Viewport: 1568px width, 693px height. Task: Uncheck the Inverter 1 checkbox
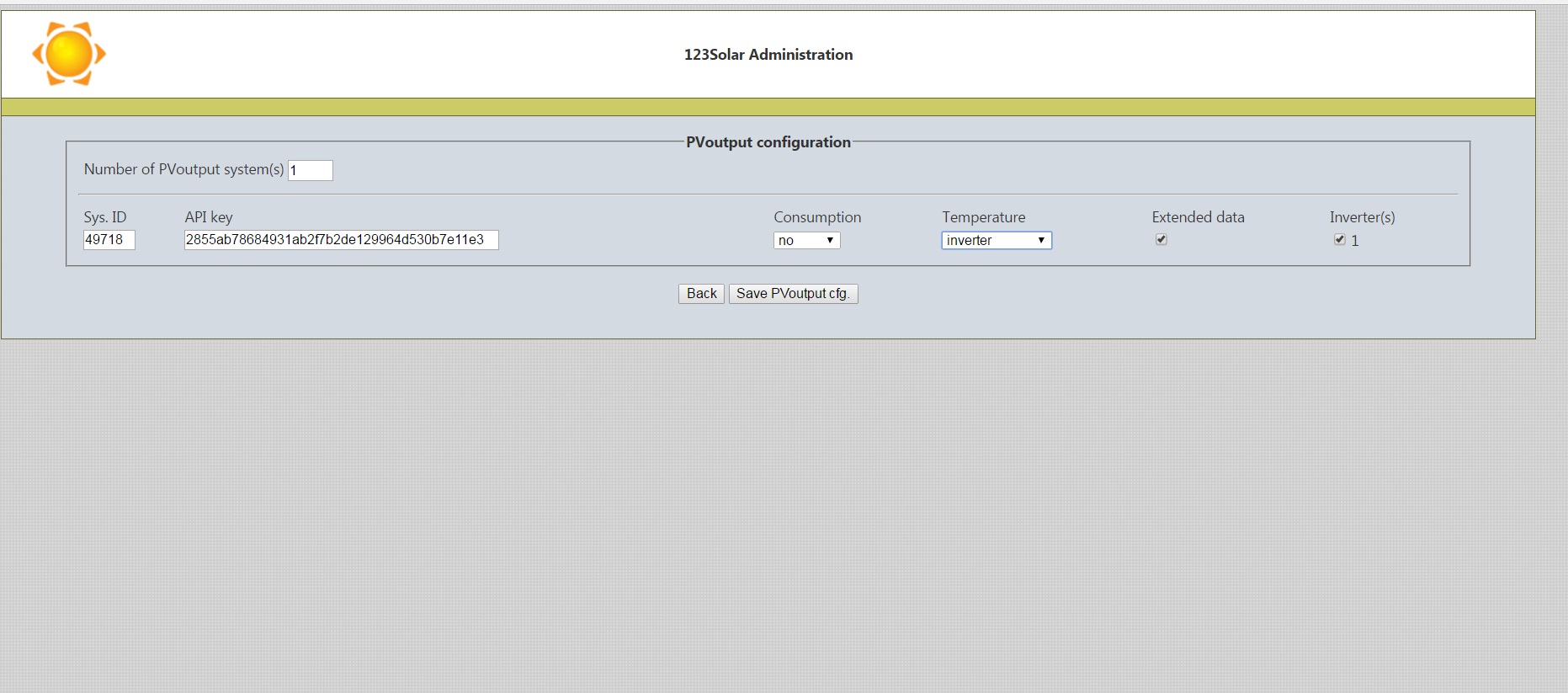click(x=1340, y=239)
